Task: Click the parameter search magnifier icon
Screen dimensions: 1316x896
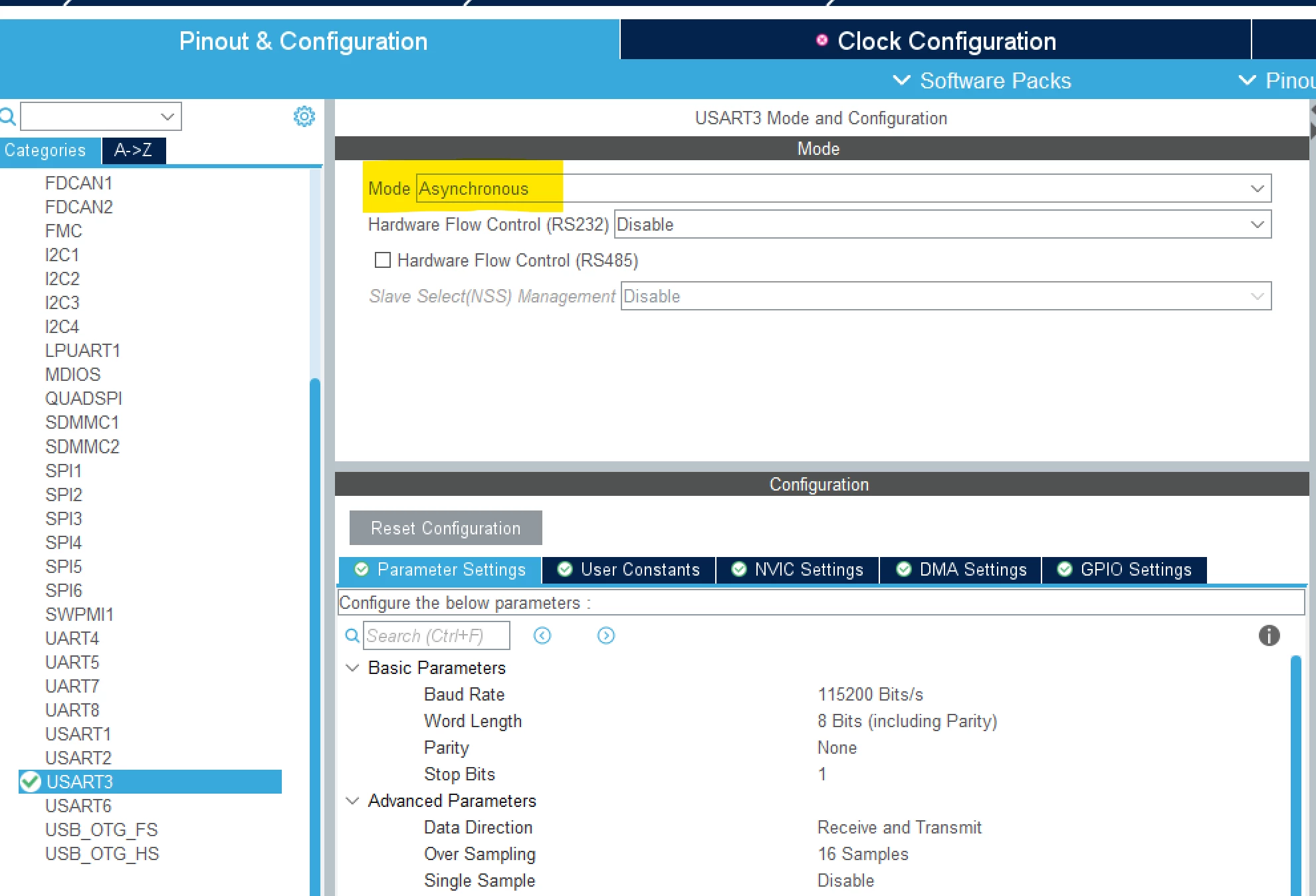Action: tap(352, 636)
